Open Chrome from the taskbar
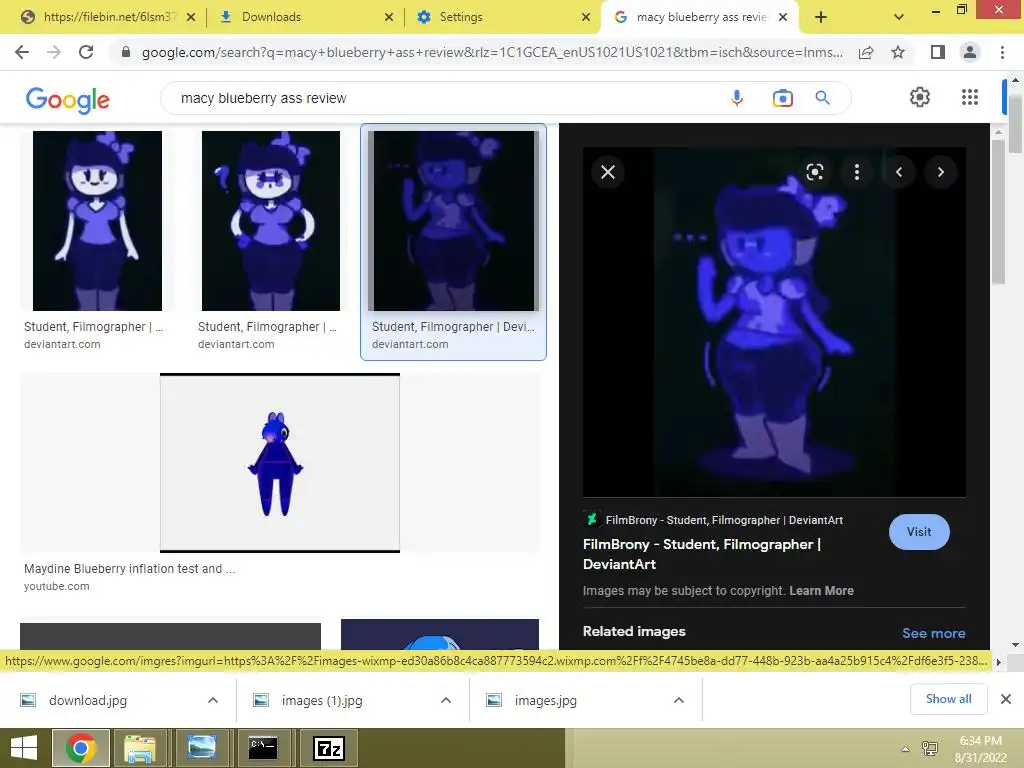Image resolution: width=1024 pixels, height=768 pixels. (81, 748)
